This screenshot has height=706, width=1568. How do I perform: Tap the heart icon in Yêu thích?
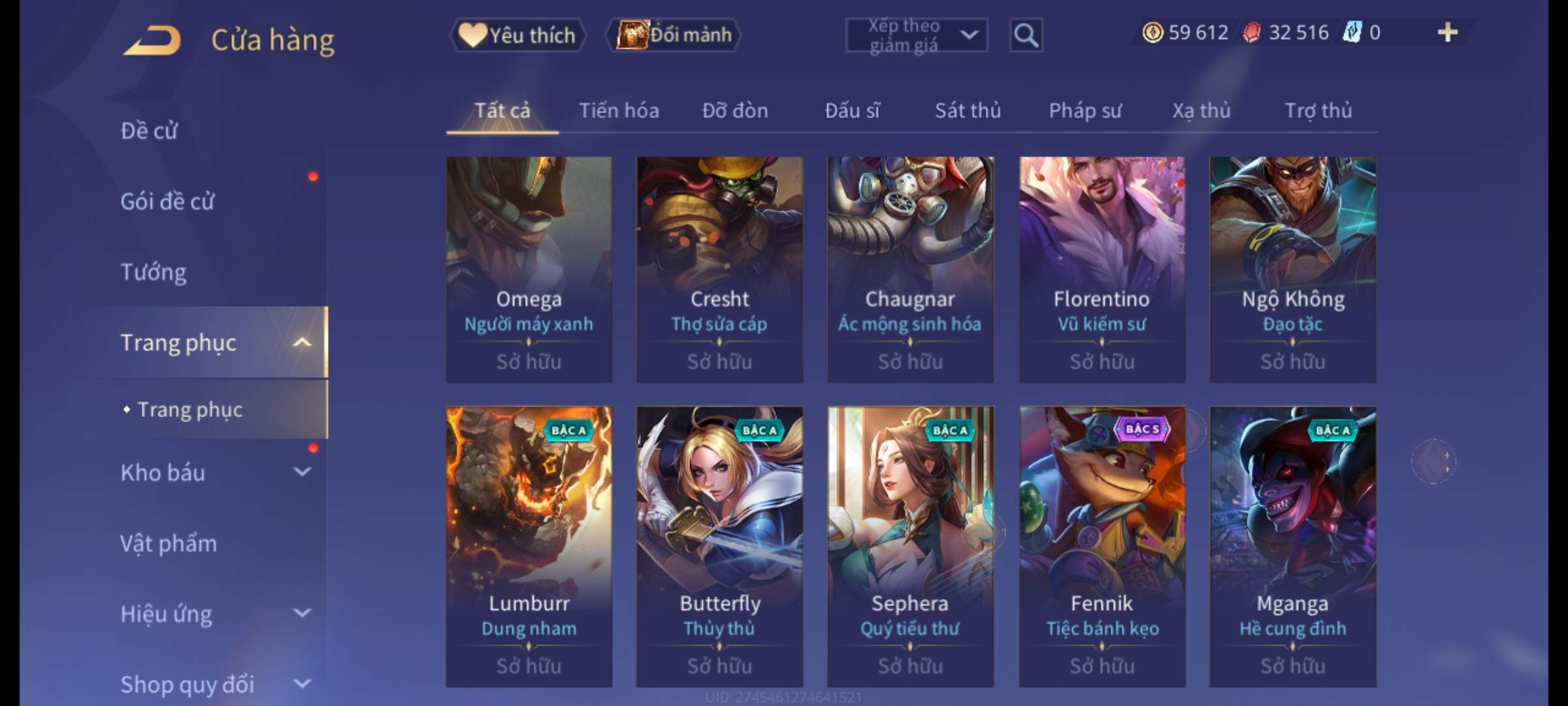[472, 35]
